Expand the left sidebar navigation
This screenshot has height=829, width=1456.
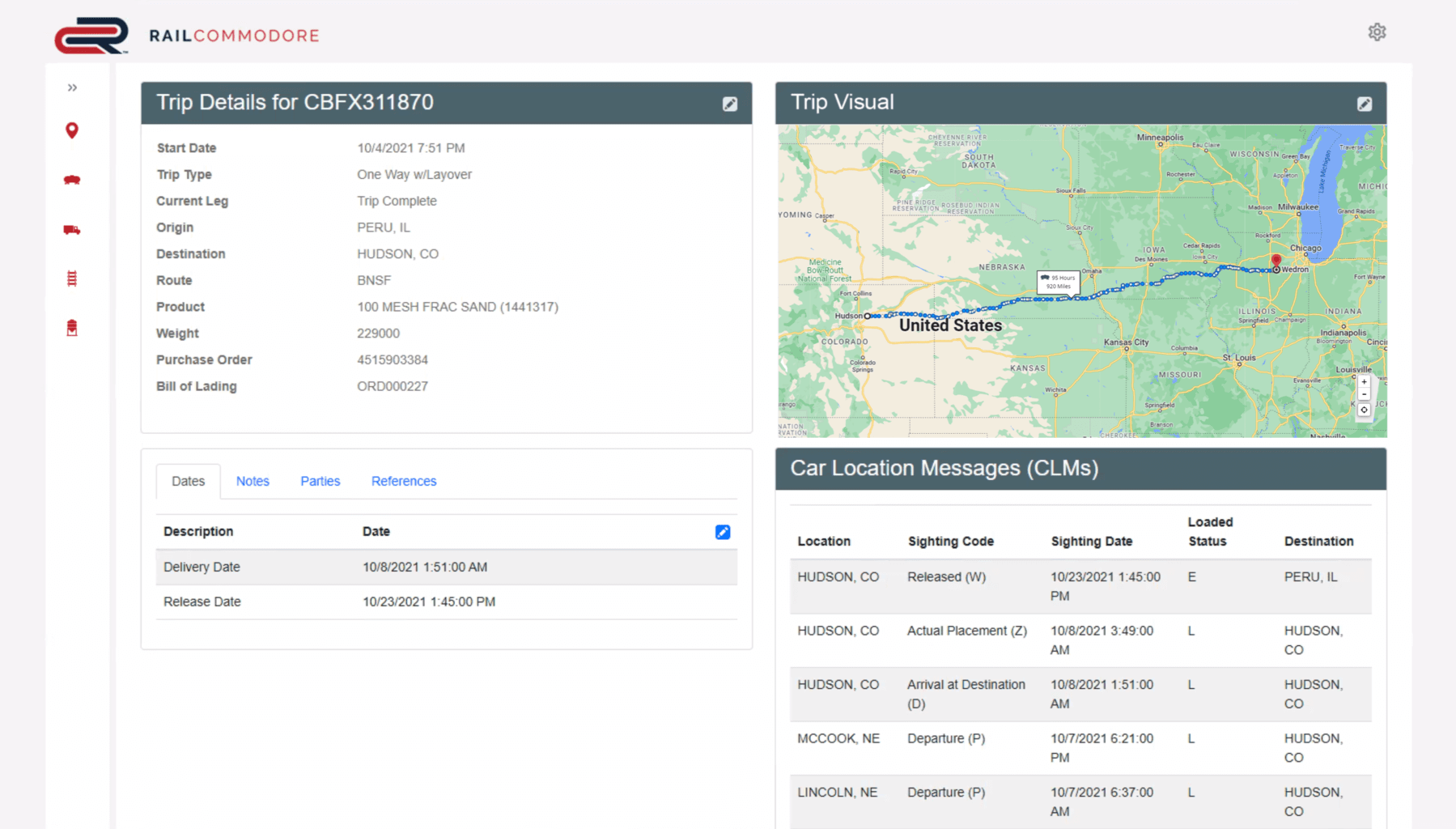coord(72,87)
